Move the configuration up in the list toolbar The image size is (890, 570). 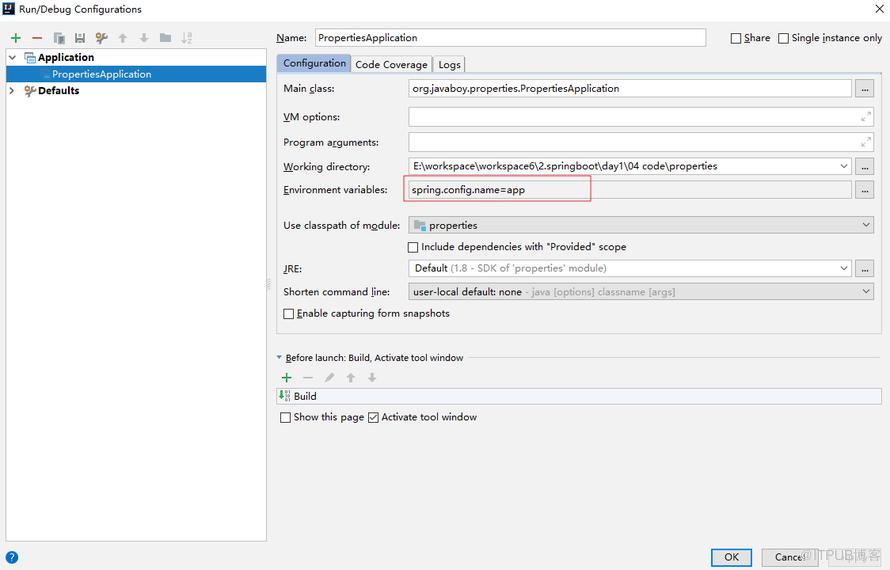(123, 38)
